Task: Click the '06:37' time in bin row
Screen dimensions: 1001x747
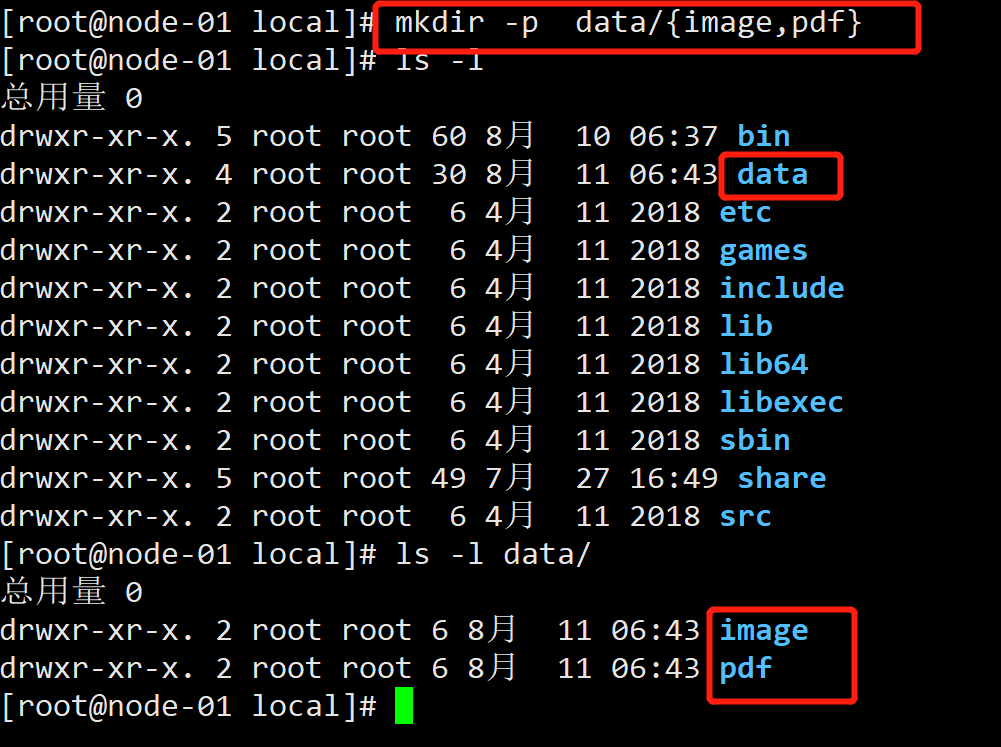Action: [x=674, y=136]
